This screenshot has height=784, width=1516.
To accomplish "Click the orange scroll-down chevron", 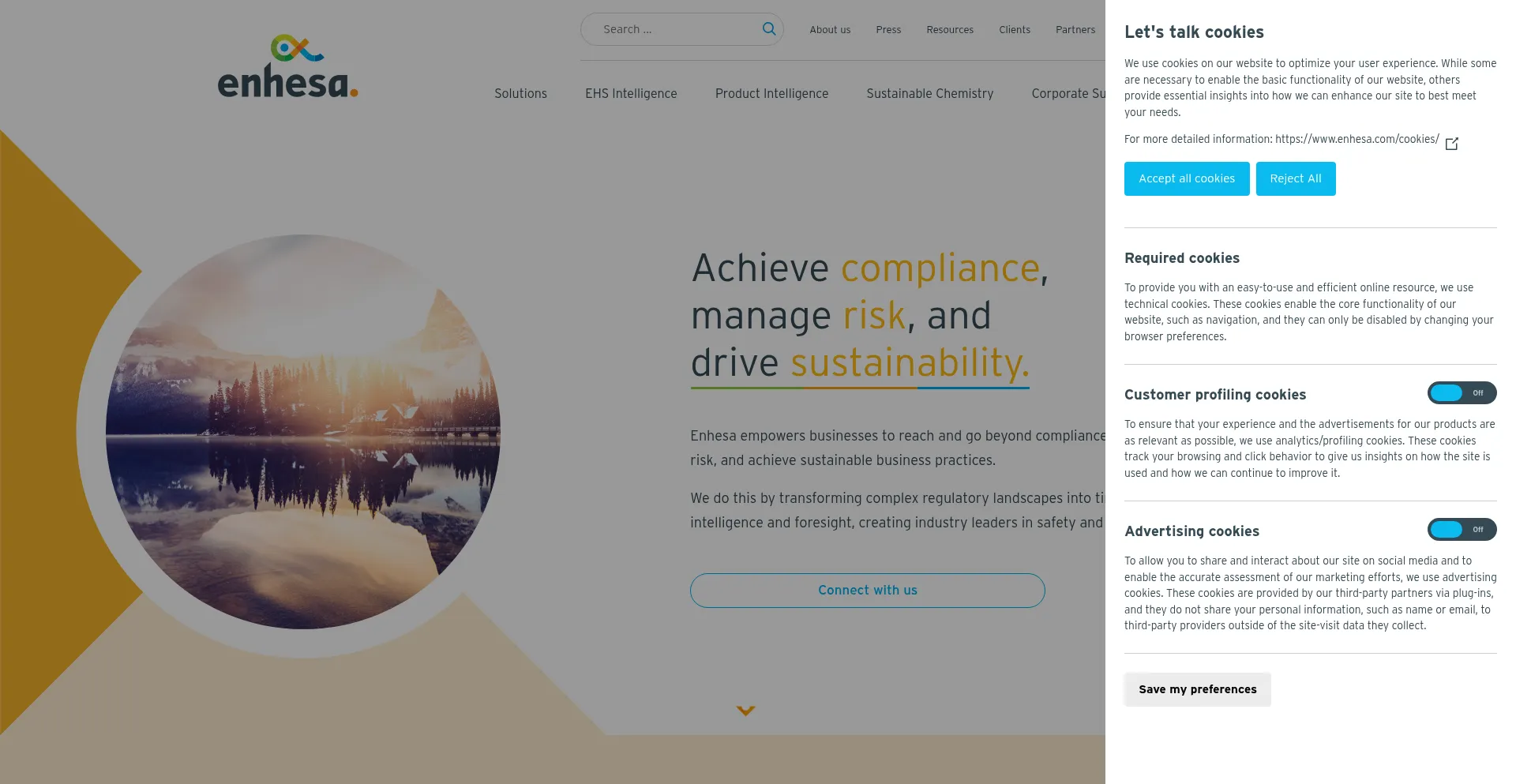I will [x=745, y=711].
